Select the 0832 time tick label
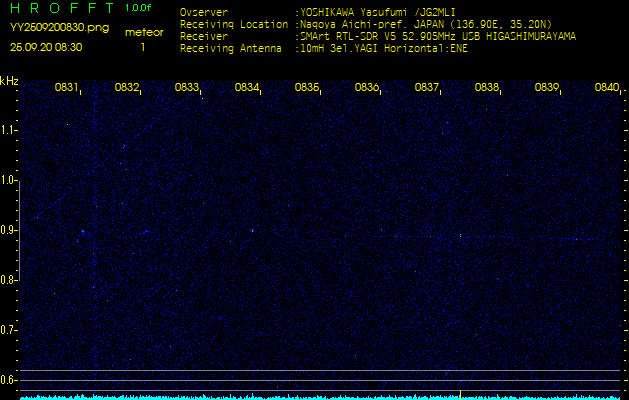The height and width of the screenshot is (400, 629). point(127,88)
